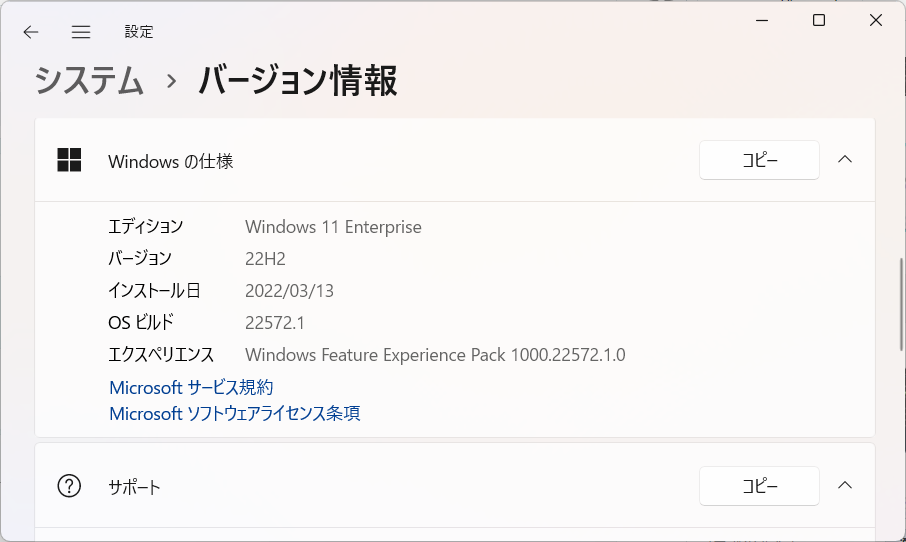Minimize the 設定 window
Image resolution: width=906 pixels, height=542 pixels.
pyautogui.click(x=762, y=20)
